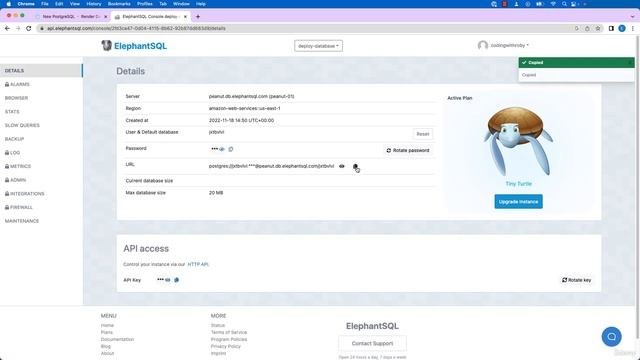Open the HTTP API link
The image size is (640, 360).
coord(198,264)
